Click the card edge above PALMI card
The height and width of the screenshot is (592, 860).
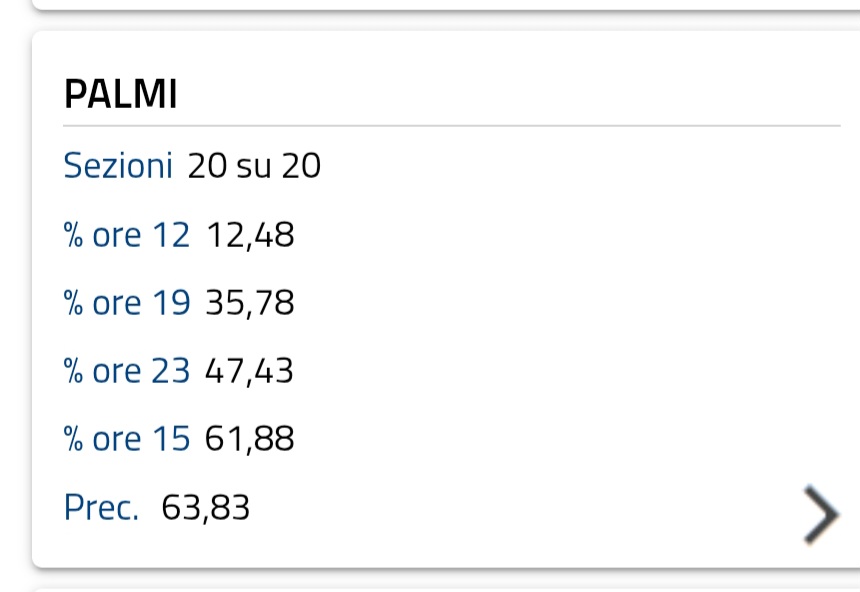tap(446, 5)
